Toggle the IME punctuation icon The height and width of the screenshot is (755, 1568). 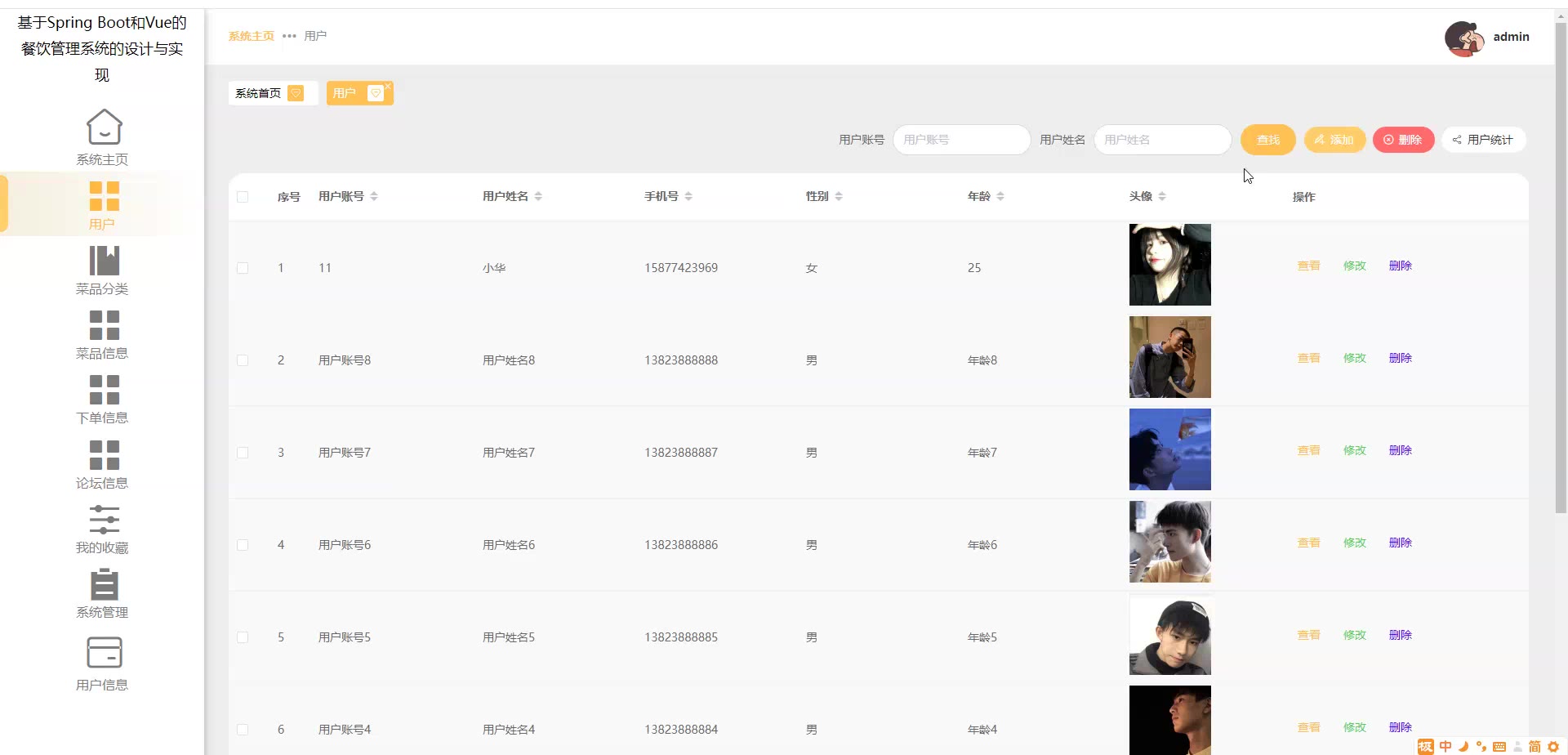click(1481, 746)
